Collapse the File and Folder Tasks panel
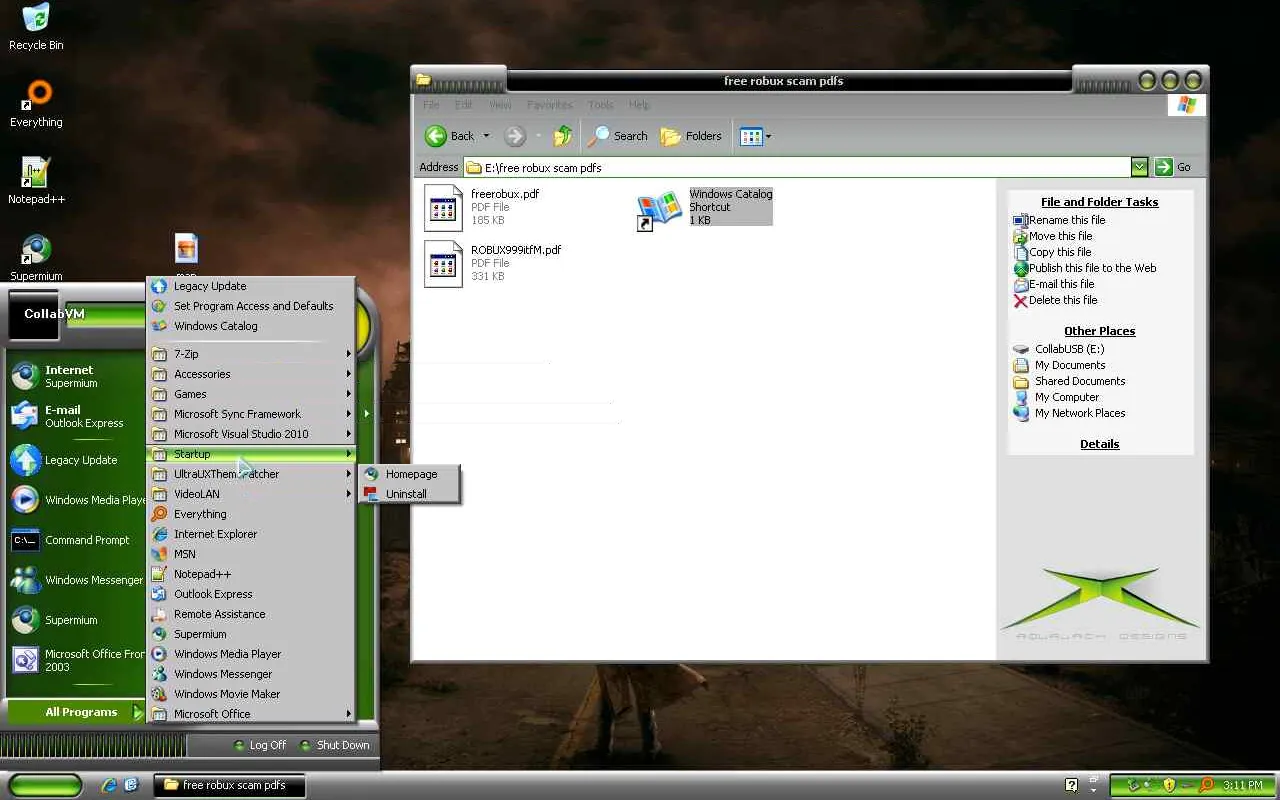 tap(1100, 202)
